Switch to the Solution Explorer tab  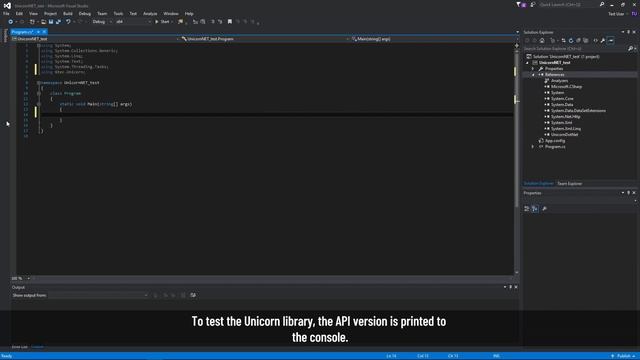click(539, 184)
